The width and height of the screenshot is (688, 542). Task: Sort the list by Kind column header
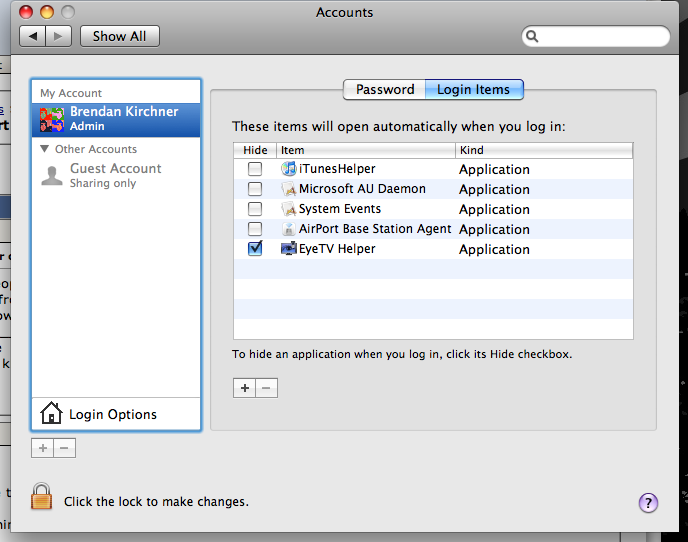tap(543, 150)
